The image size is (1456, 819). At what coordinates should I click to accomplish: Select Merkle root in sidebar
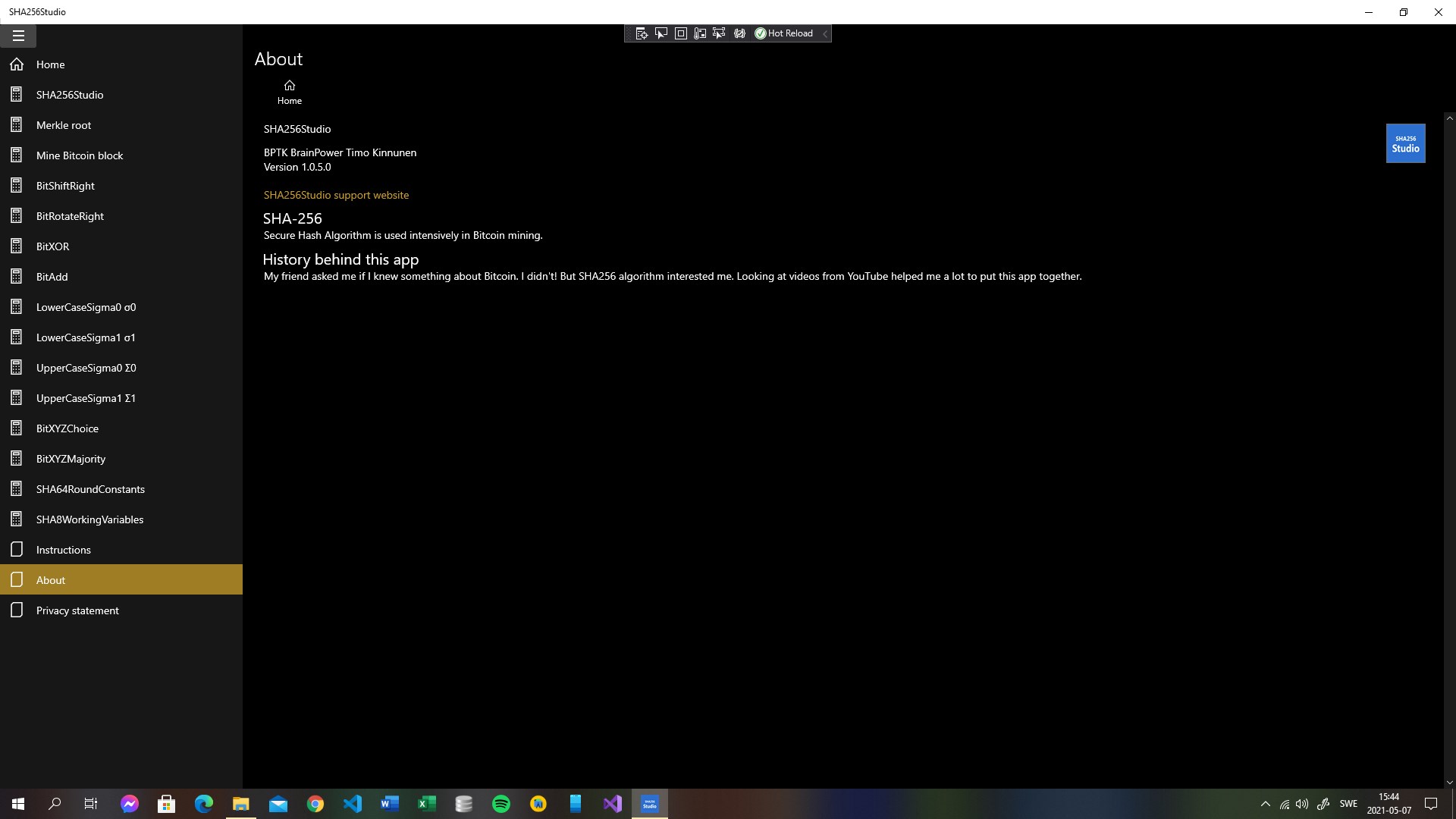pyautogui.click(x=64, y=125)
